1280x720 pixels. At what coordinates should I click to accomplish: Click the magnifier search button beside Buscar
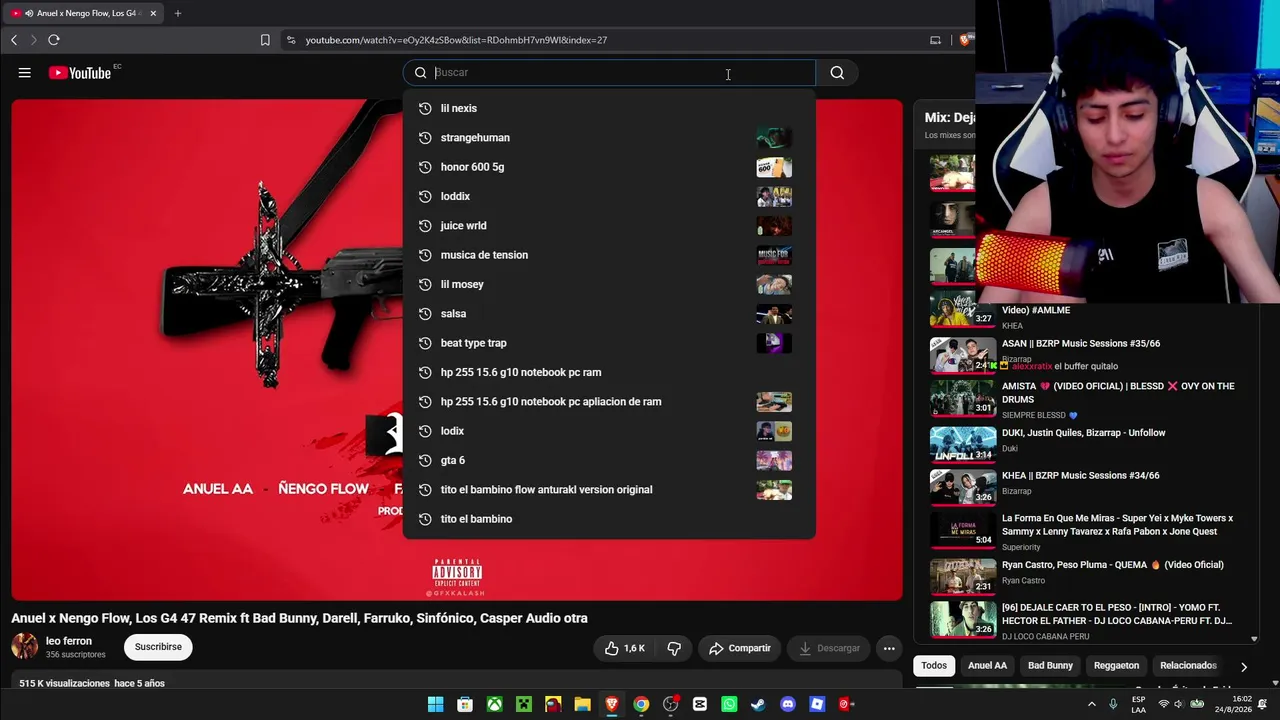click(x=837, y=73)
